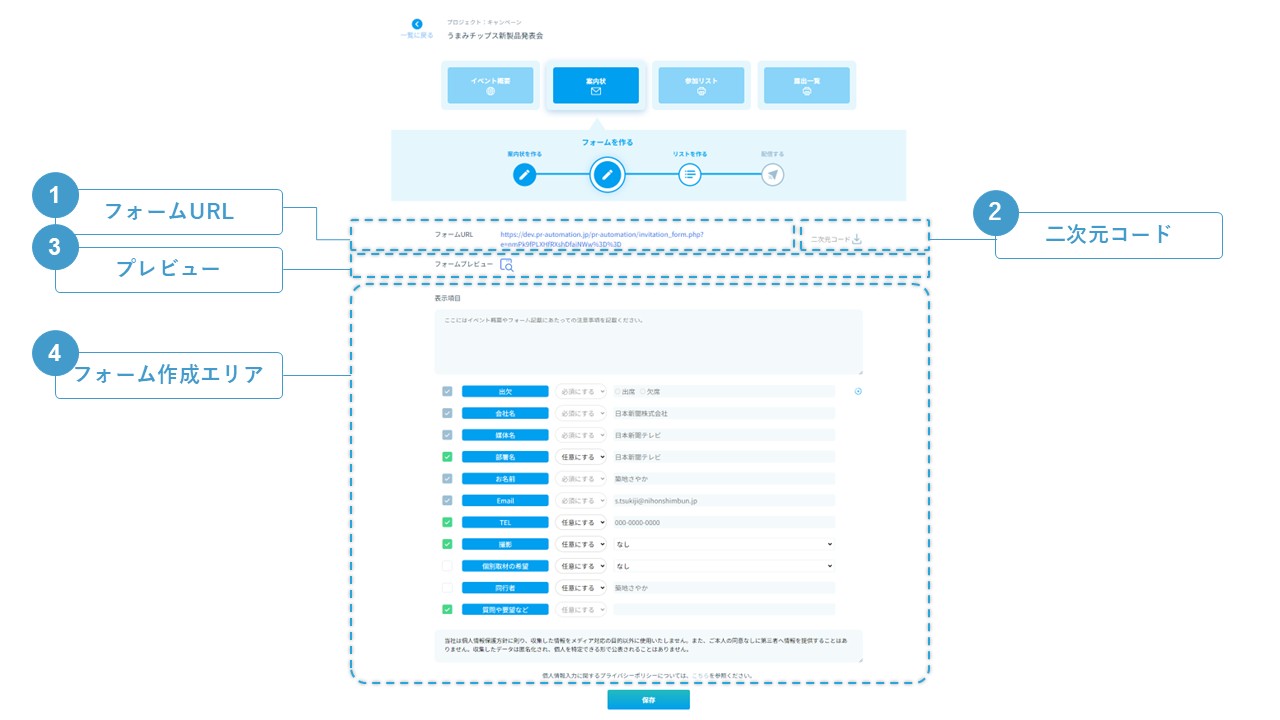Enable the 個別取材の希望 checkbox

(447, 566)
